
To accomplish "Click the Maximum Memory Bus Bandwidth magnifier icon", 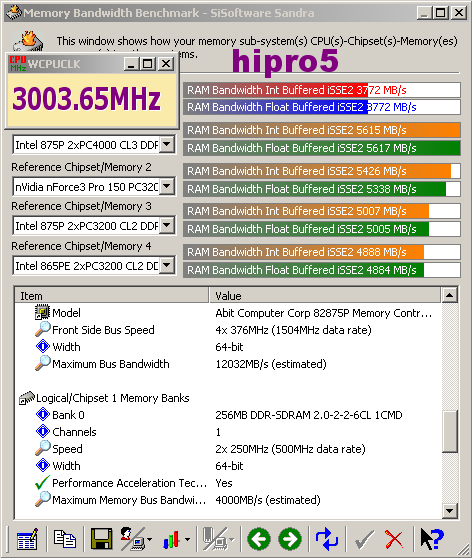I will coord(42,499).
